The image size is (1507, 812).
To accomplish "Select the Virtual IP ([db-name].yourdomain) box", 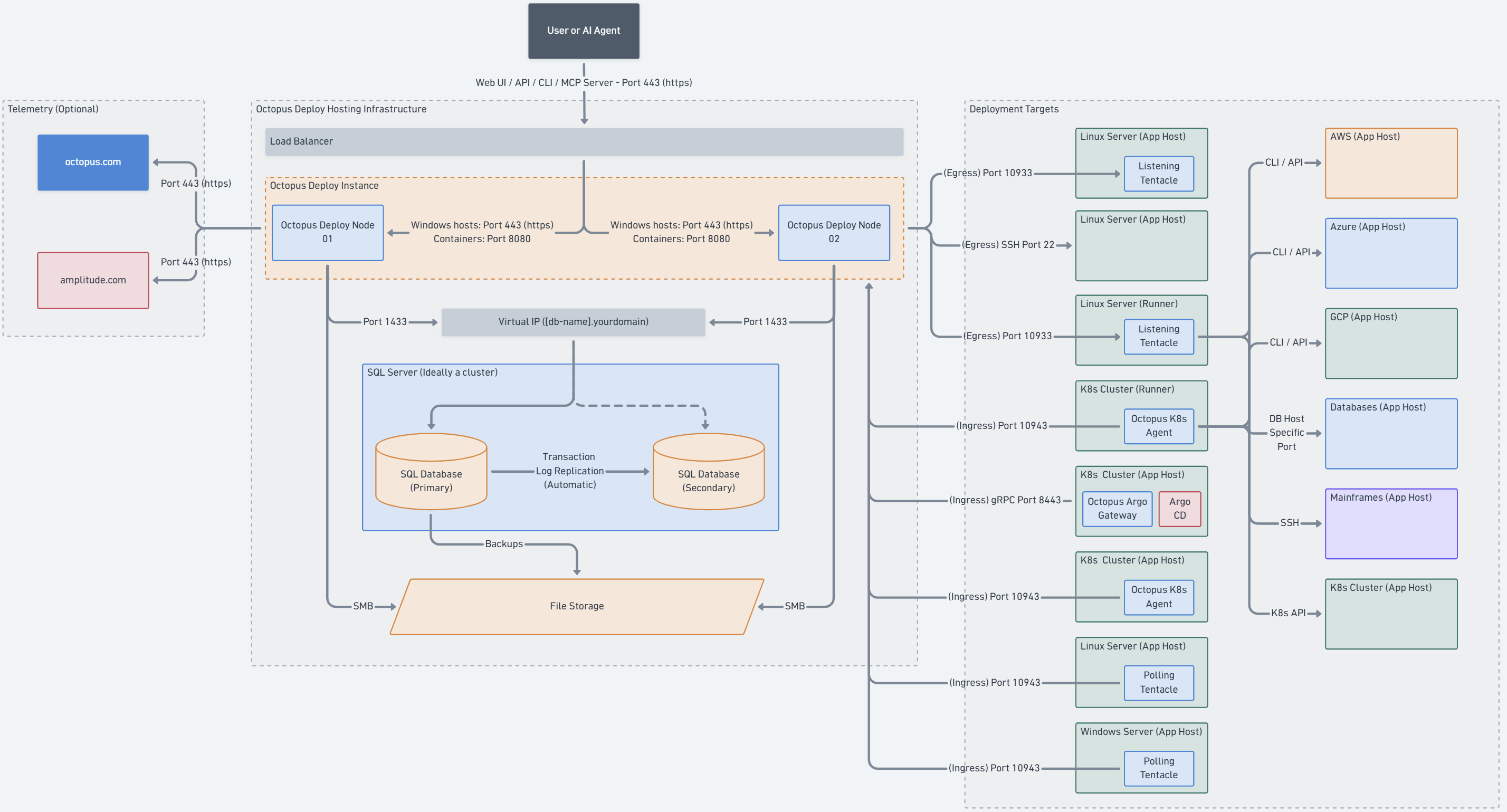I will 574,322.
